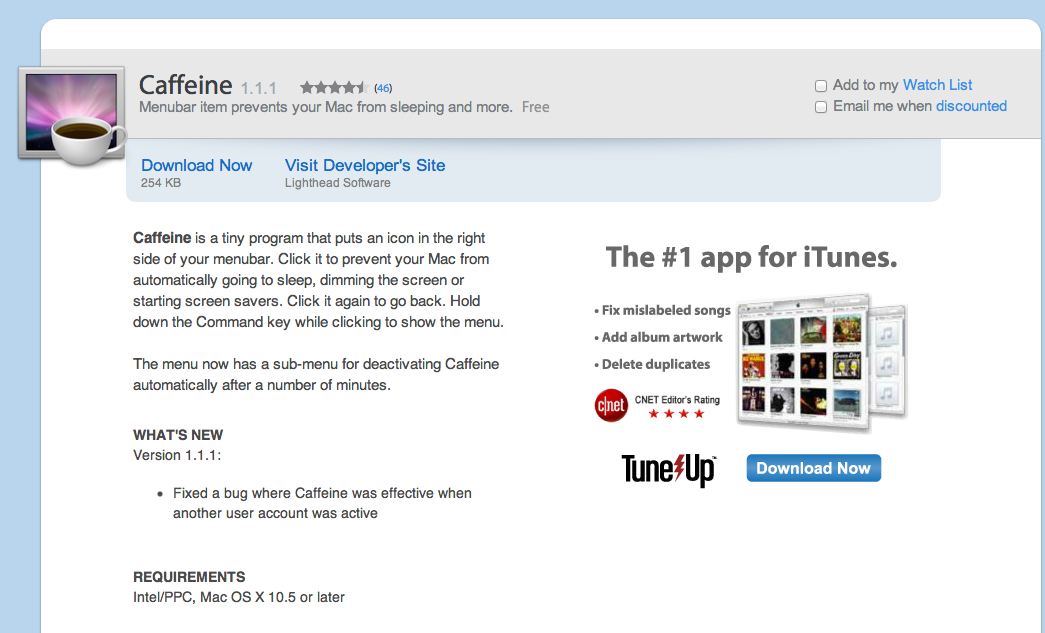Visit Developer's Site link
The height and width of the screenshot is (633, 1045).
tap(365, 165)
